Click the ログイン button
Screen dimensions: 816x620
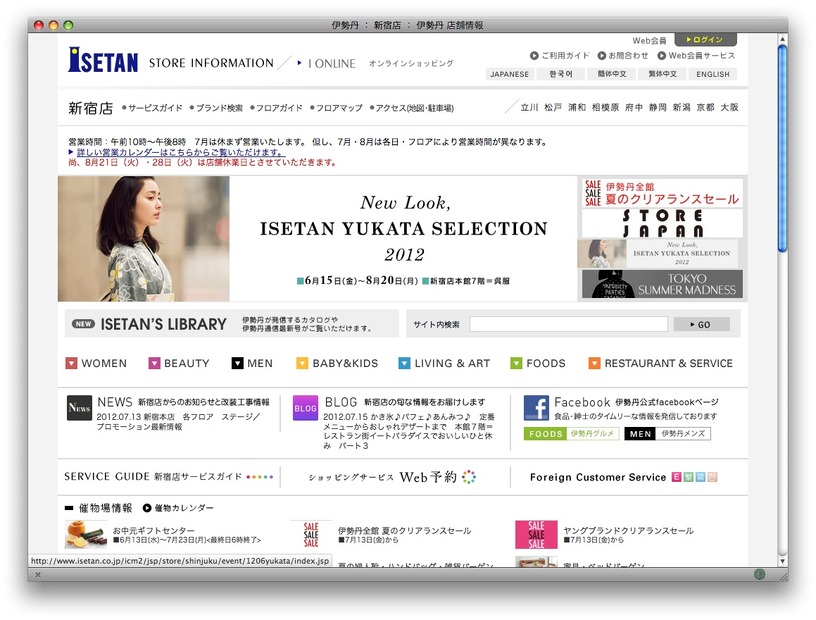[706, 40]
